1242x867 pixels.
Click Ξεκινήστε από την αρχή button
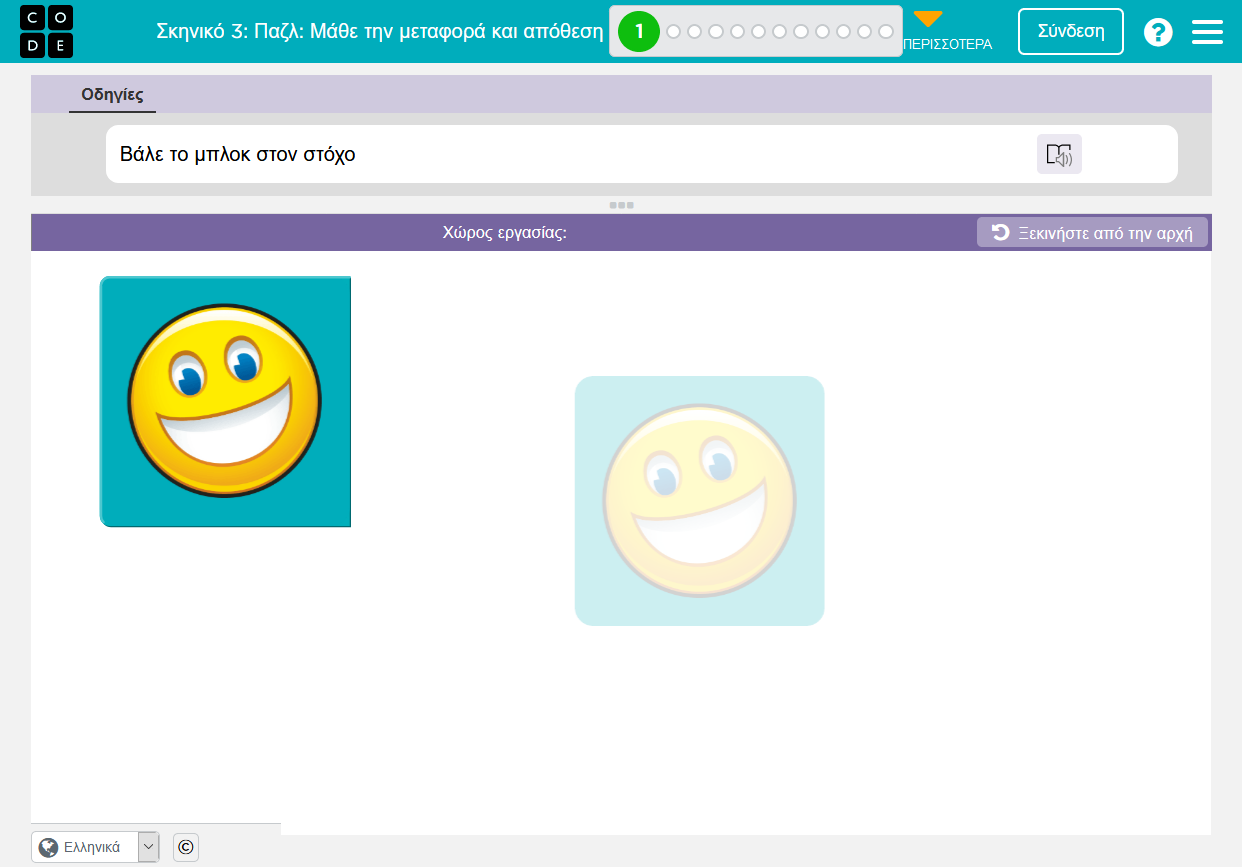(1092, 233)
